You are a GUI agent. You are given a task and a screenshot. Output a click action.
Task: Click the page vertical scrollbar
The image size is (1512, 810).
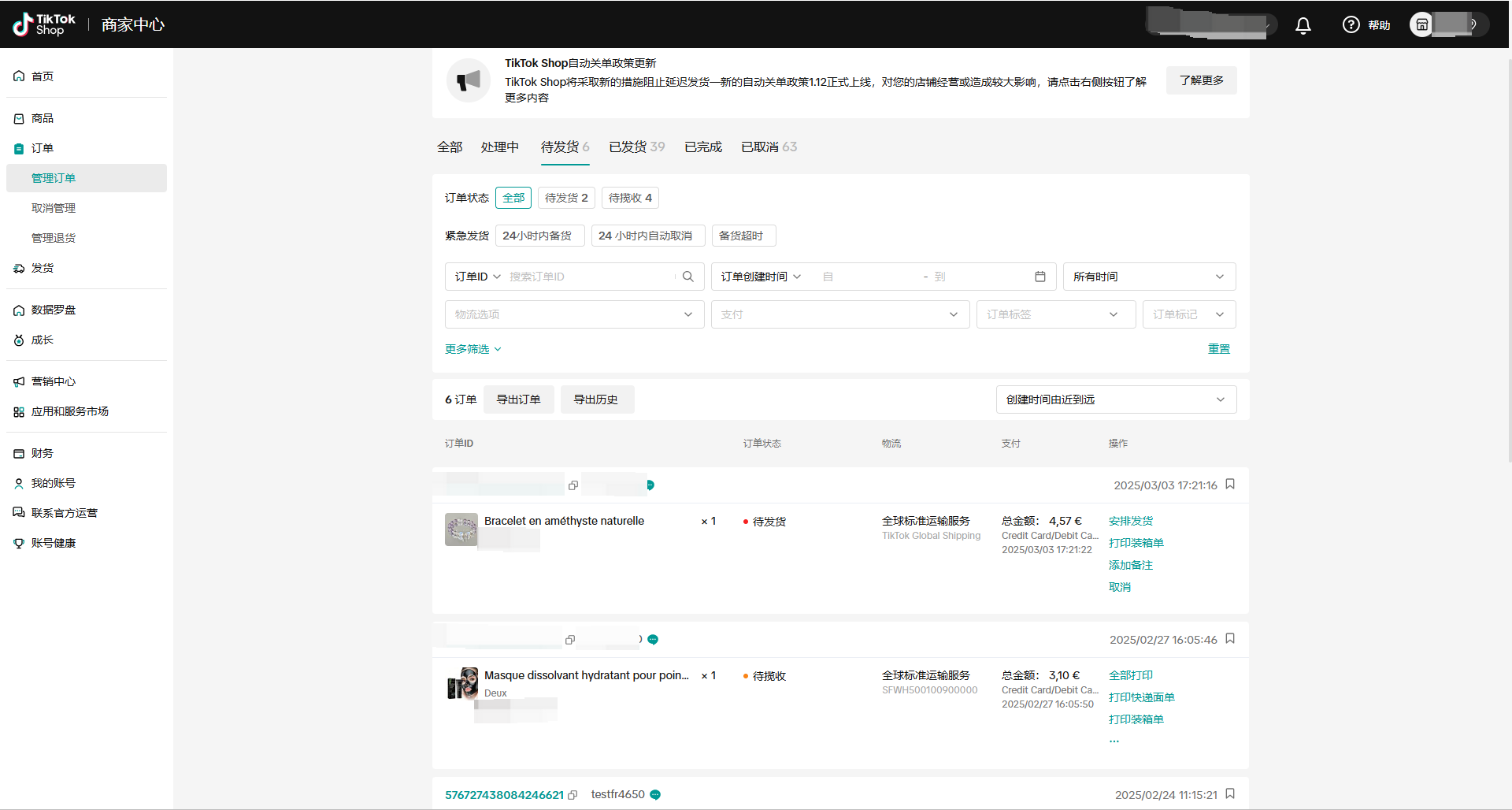(1508, 260)
